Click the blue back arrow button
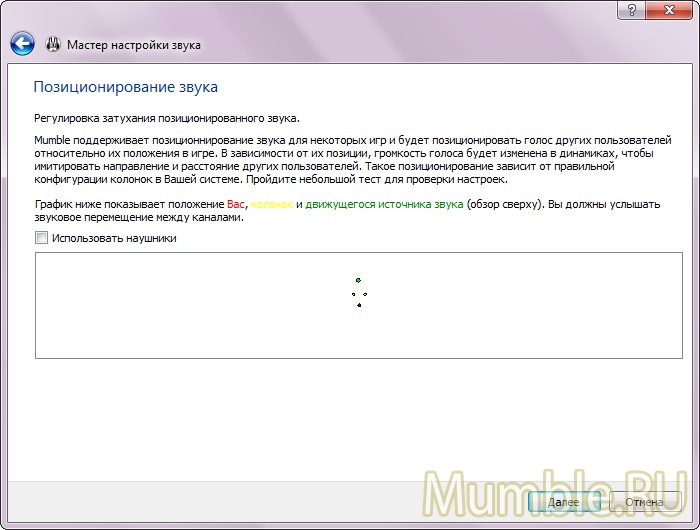The height and width of the screenshot is (530, 700). (x=22, y=44)
